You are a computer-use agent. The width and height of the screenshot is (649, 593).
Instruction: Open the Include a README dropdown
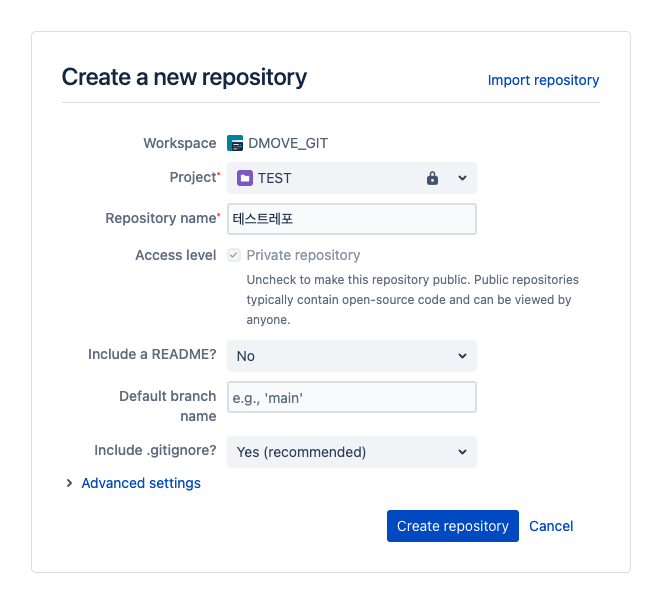[351, 356]
